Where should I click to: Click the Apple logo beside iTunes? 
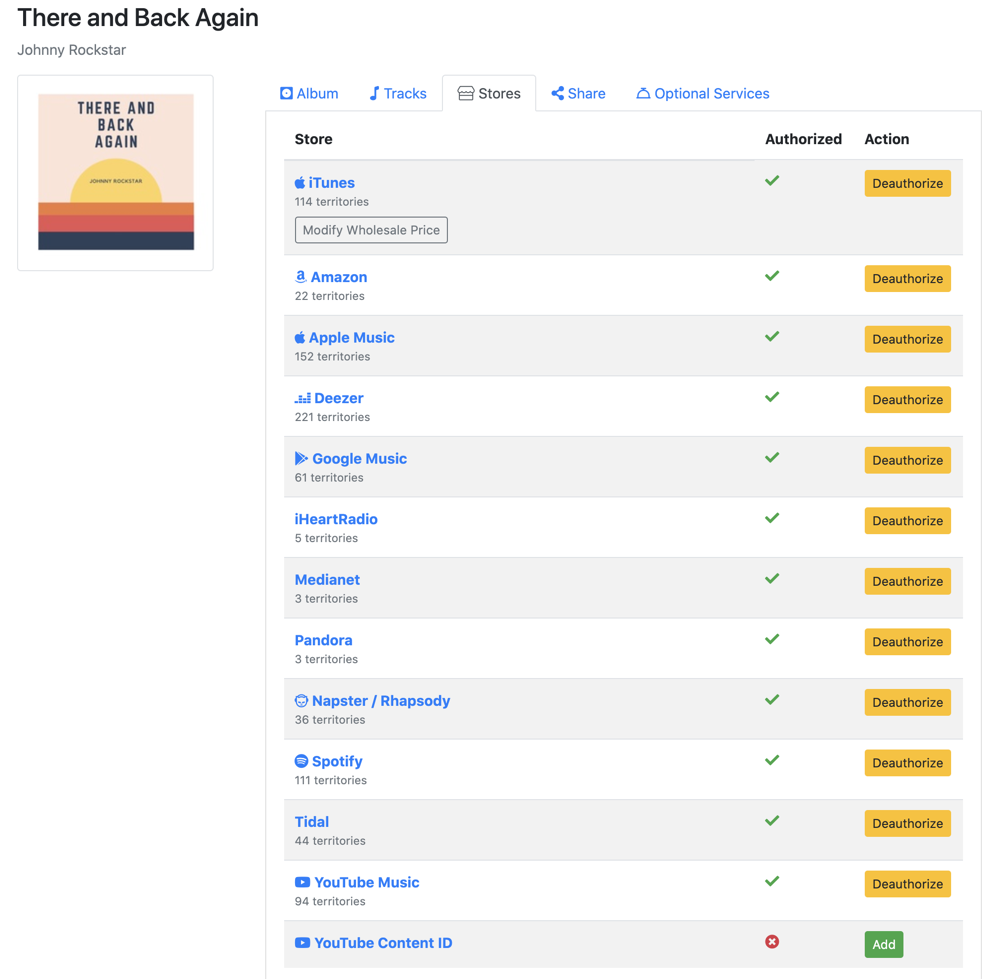tap(300, 183)
